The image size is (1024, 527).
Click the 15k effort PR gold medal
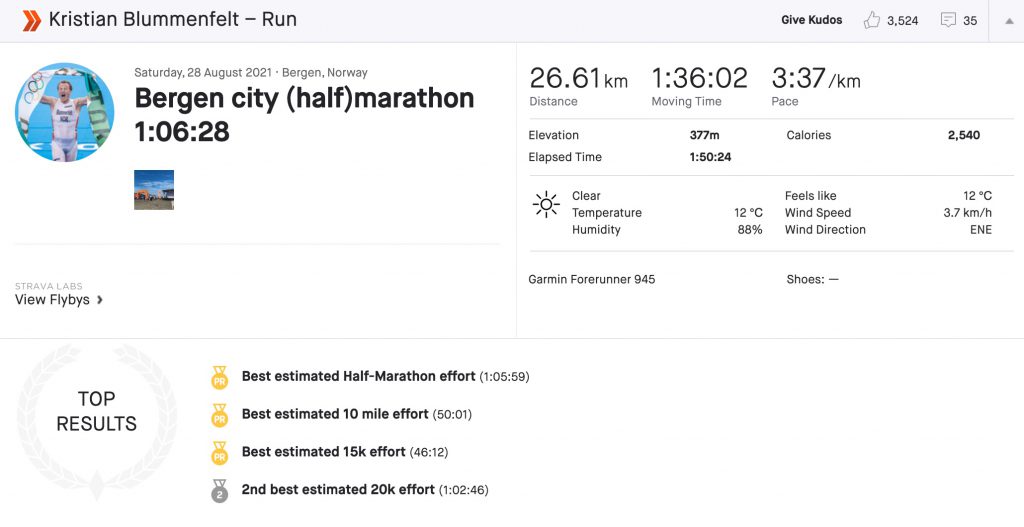219,454
